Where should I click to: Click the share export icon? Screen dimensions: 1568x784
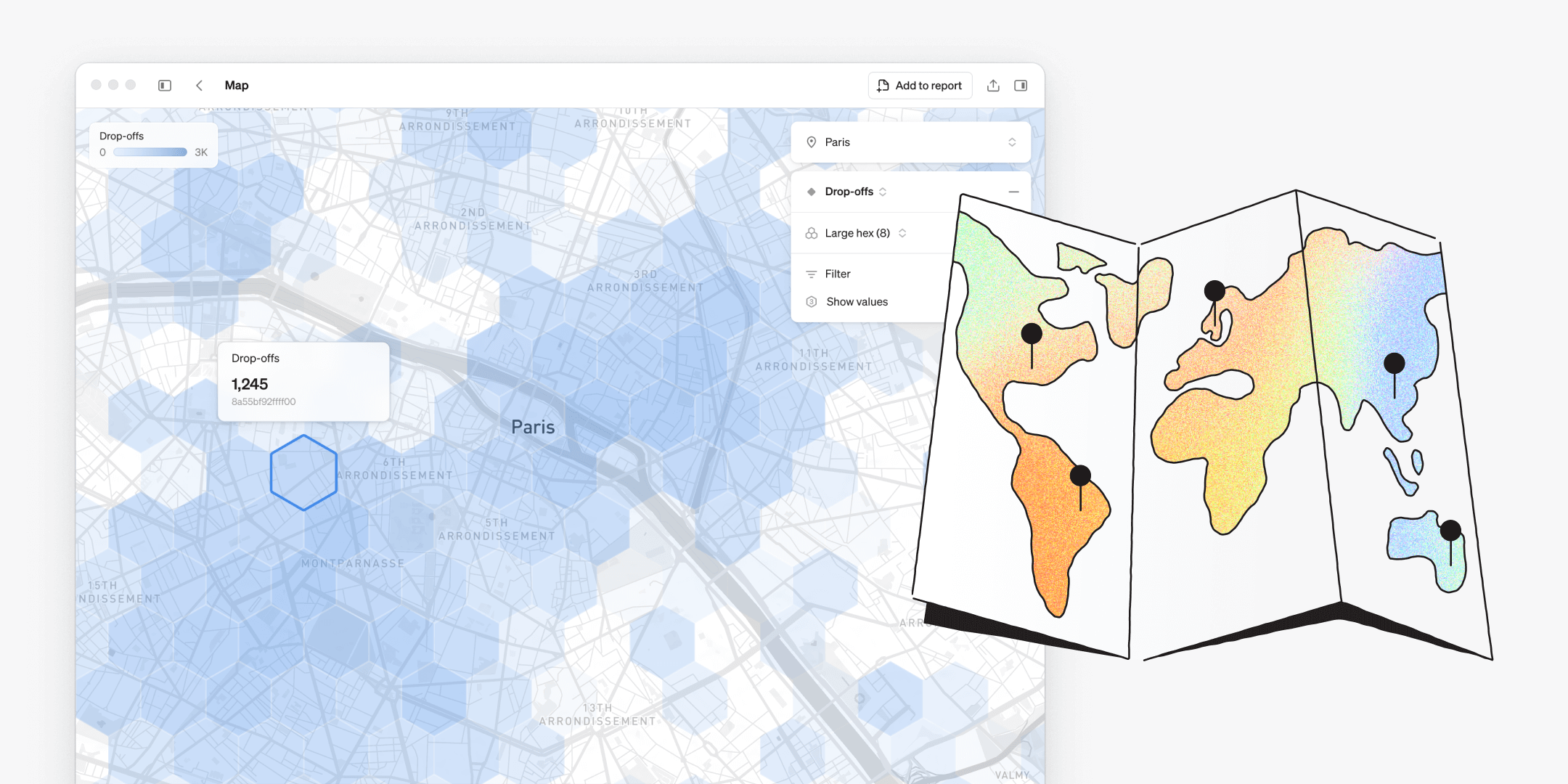point(993,86)
